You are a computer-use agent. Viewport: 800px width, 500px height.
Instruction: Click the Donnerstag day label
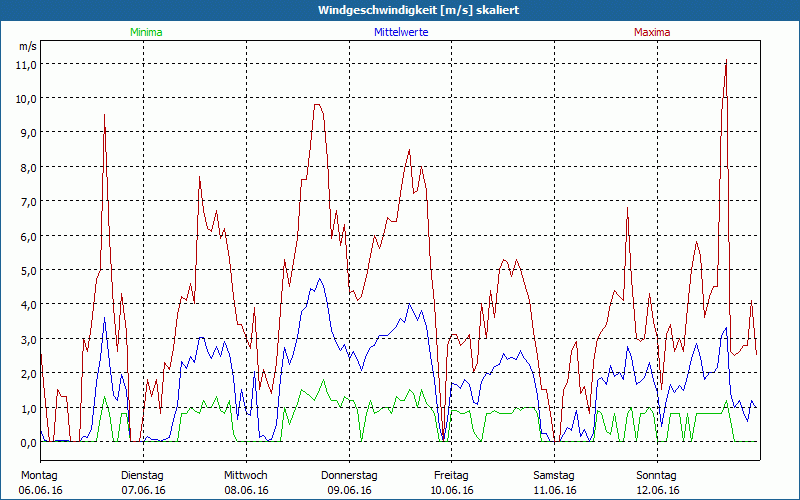[349, 476]
